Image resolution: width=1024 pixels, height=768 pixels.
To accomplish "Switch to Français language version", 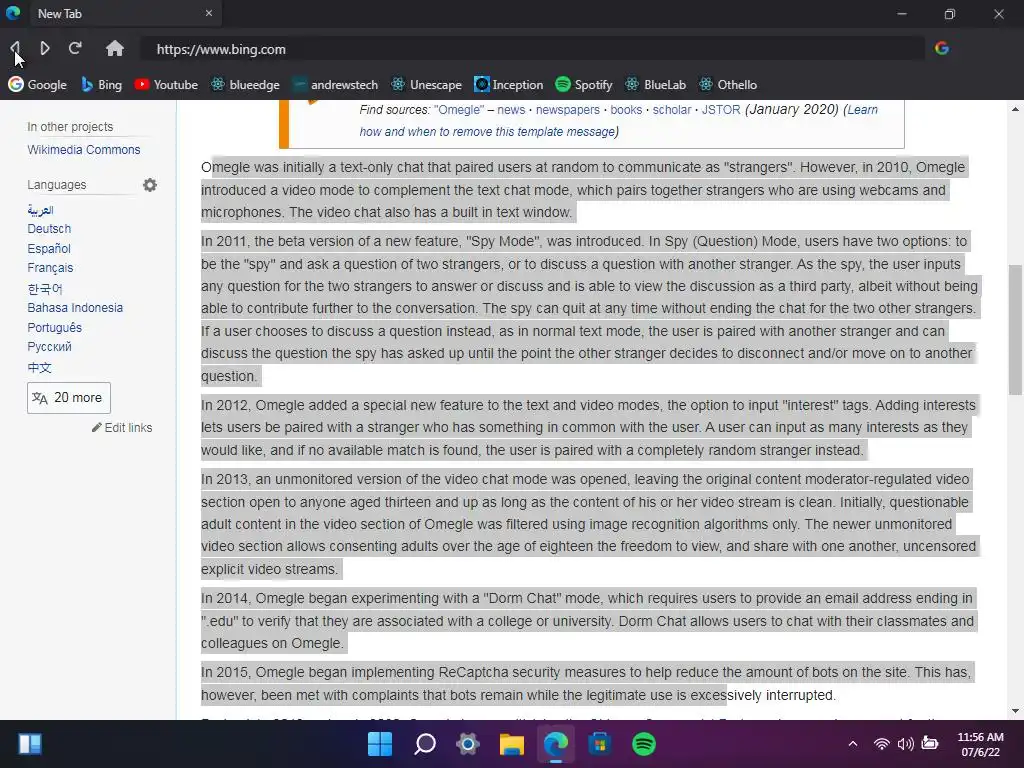I will (x=50, y=268).
